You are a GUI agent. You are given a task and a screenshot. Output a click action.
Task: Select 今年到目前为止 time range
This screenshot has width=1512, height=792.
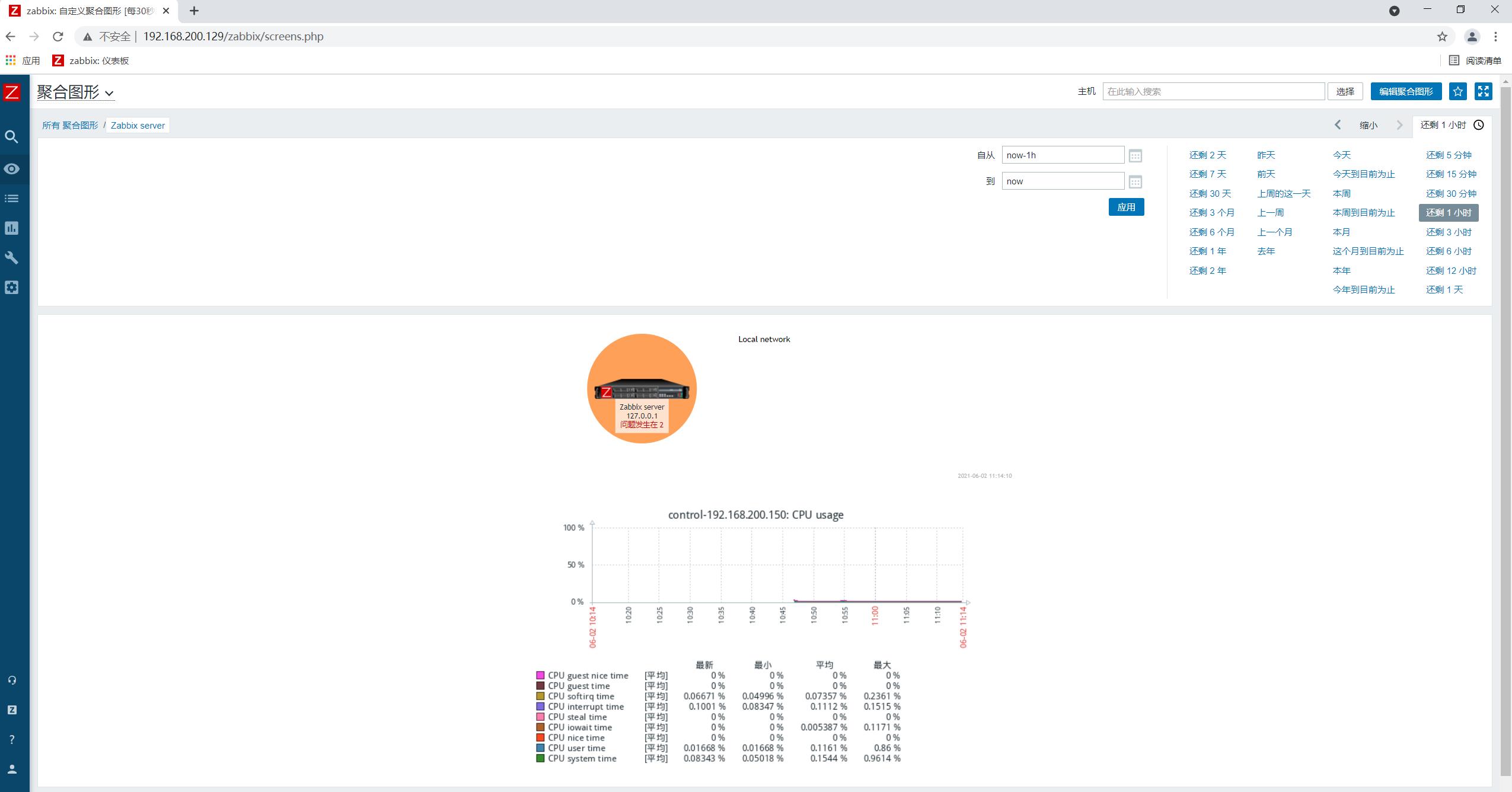click(x=1364, y=290)
